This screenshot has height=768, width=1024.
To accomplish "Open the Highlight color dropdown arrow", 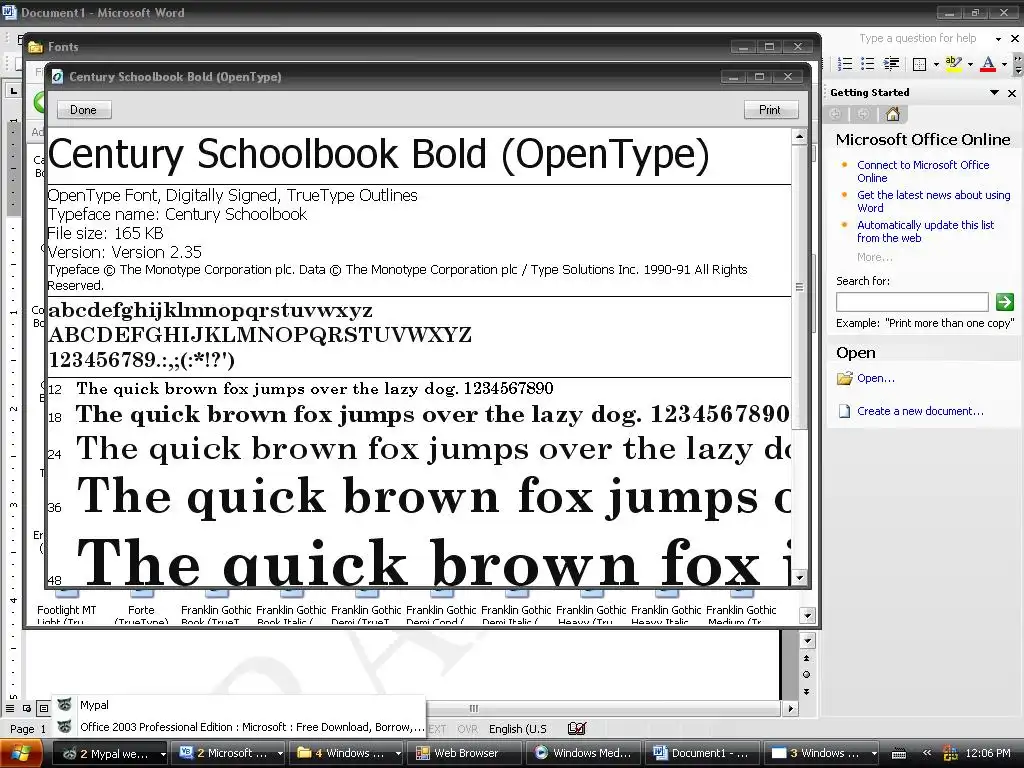I will coord(970,64).
